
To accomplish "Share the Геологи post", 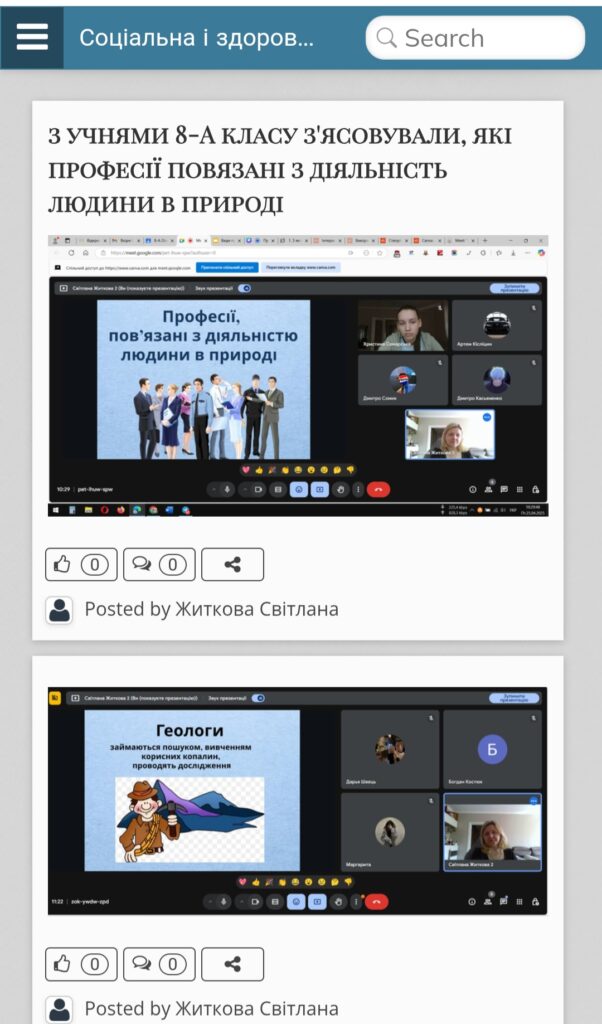I will [x=232, y=964].
